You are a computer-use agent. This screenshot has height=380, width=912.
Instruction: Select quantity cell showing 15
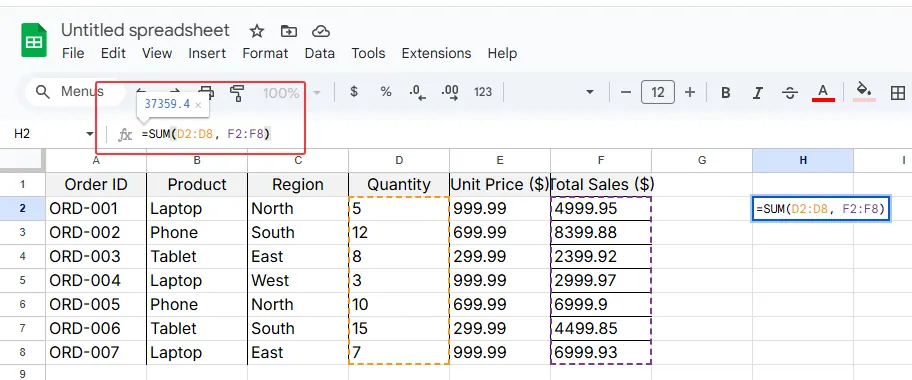[399, 329]
